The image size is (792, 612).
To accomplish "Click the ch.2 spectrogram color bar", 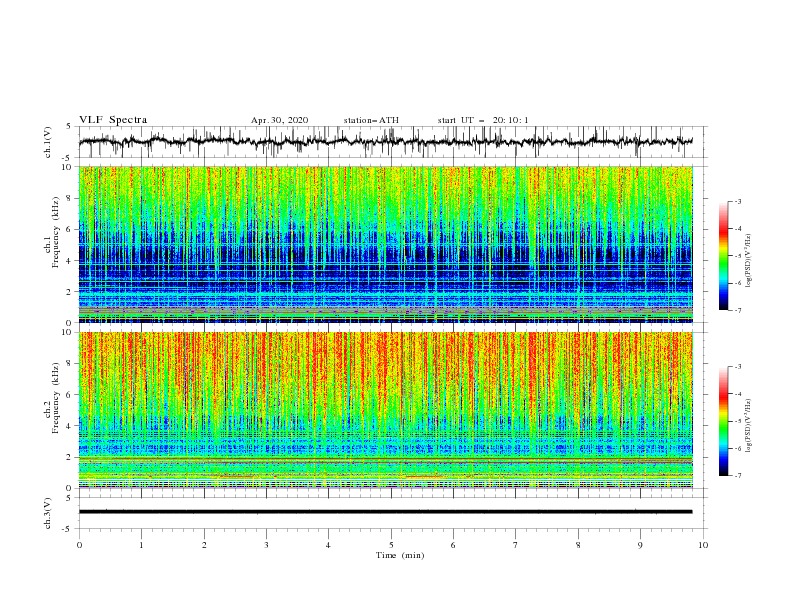I will 723,421.
